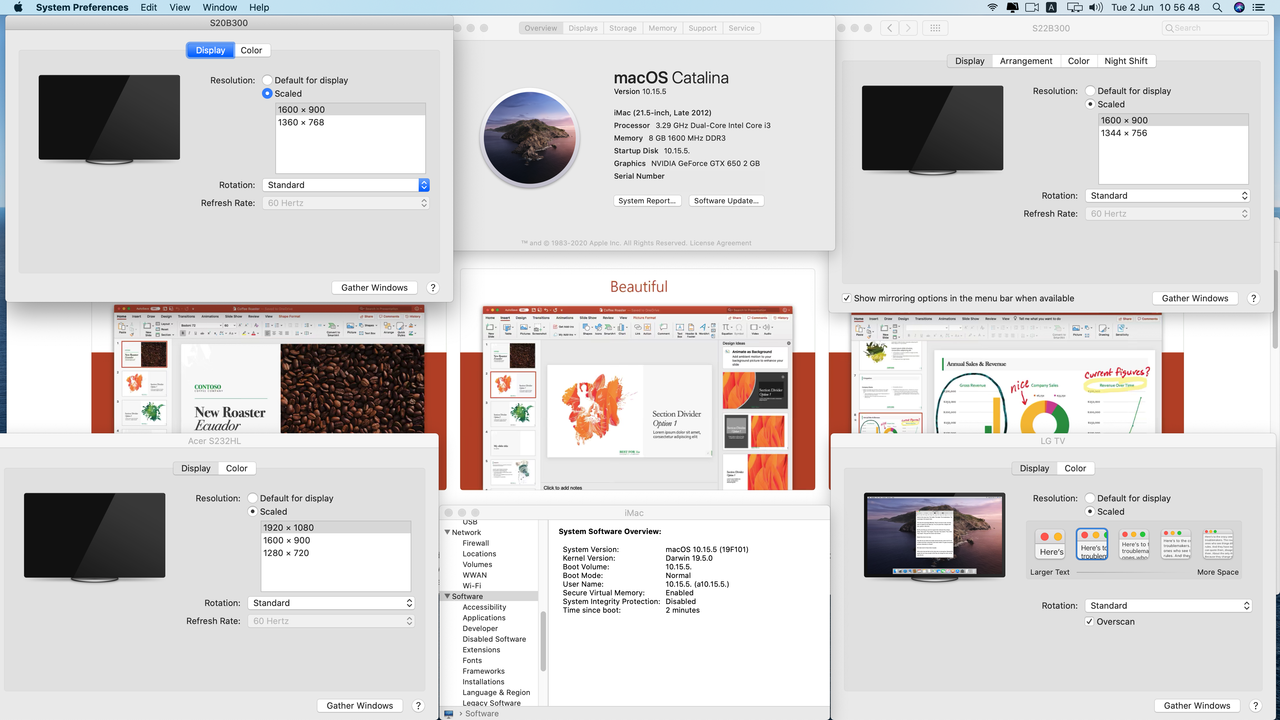Screen dimensions: 1280x720
Task: Click the Software Update... button
Action: 727,201
